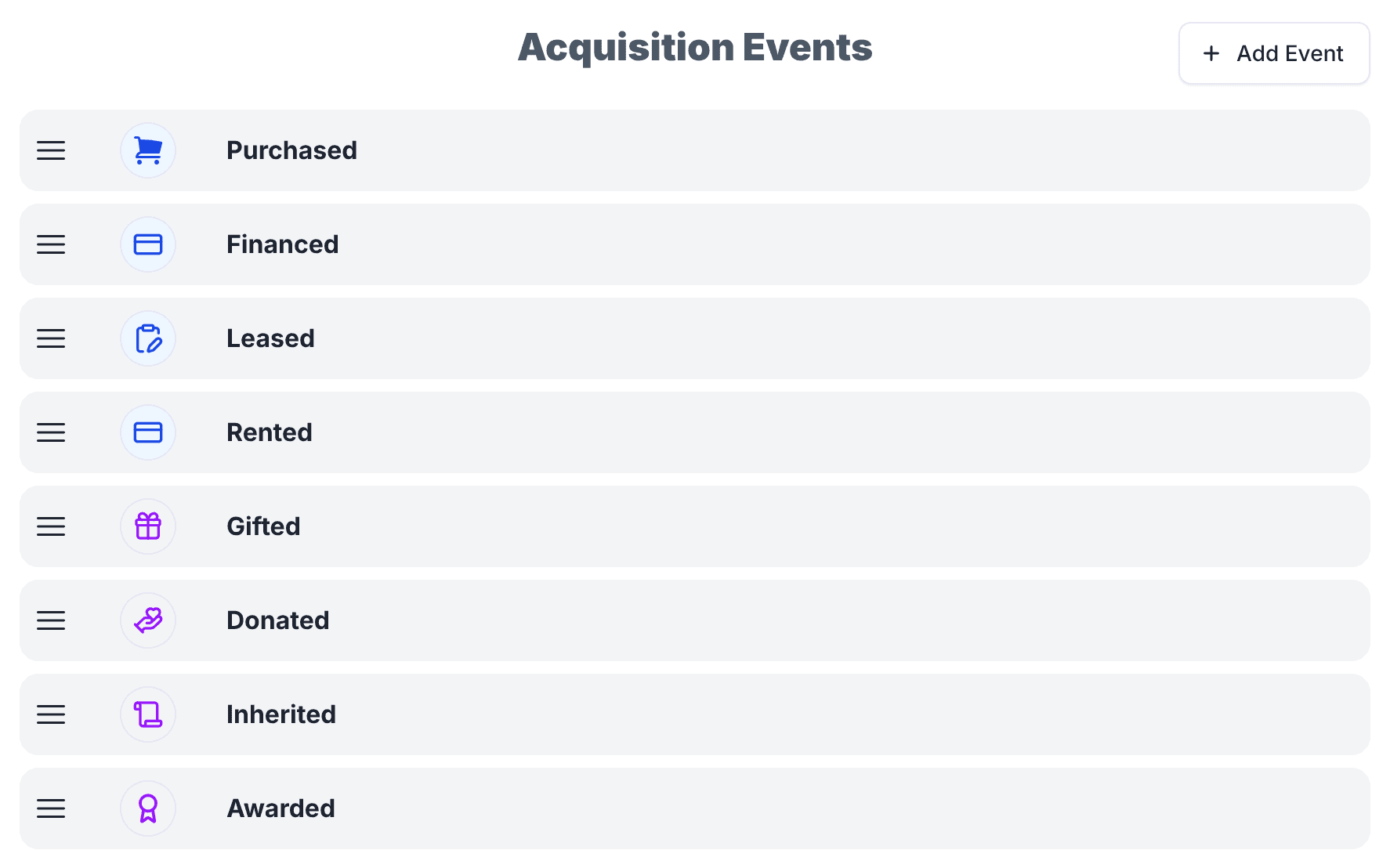Click the hamburger handle on Leased row

click(x=51, y=338)
